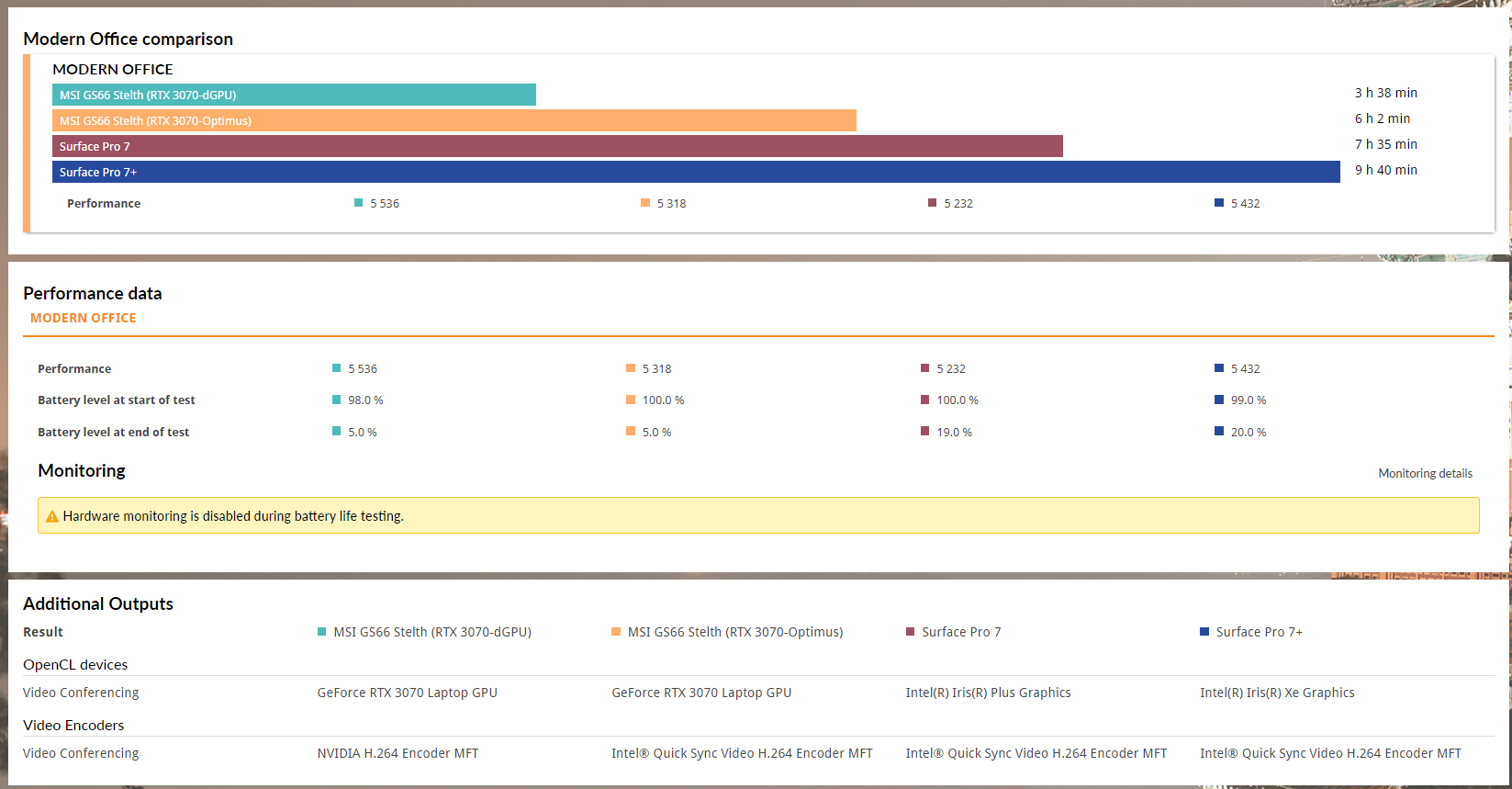
Task: Click the '3 h 38 min' battery life value
Action: 1386,93
